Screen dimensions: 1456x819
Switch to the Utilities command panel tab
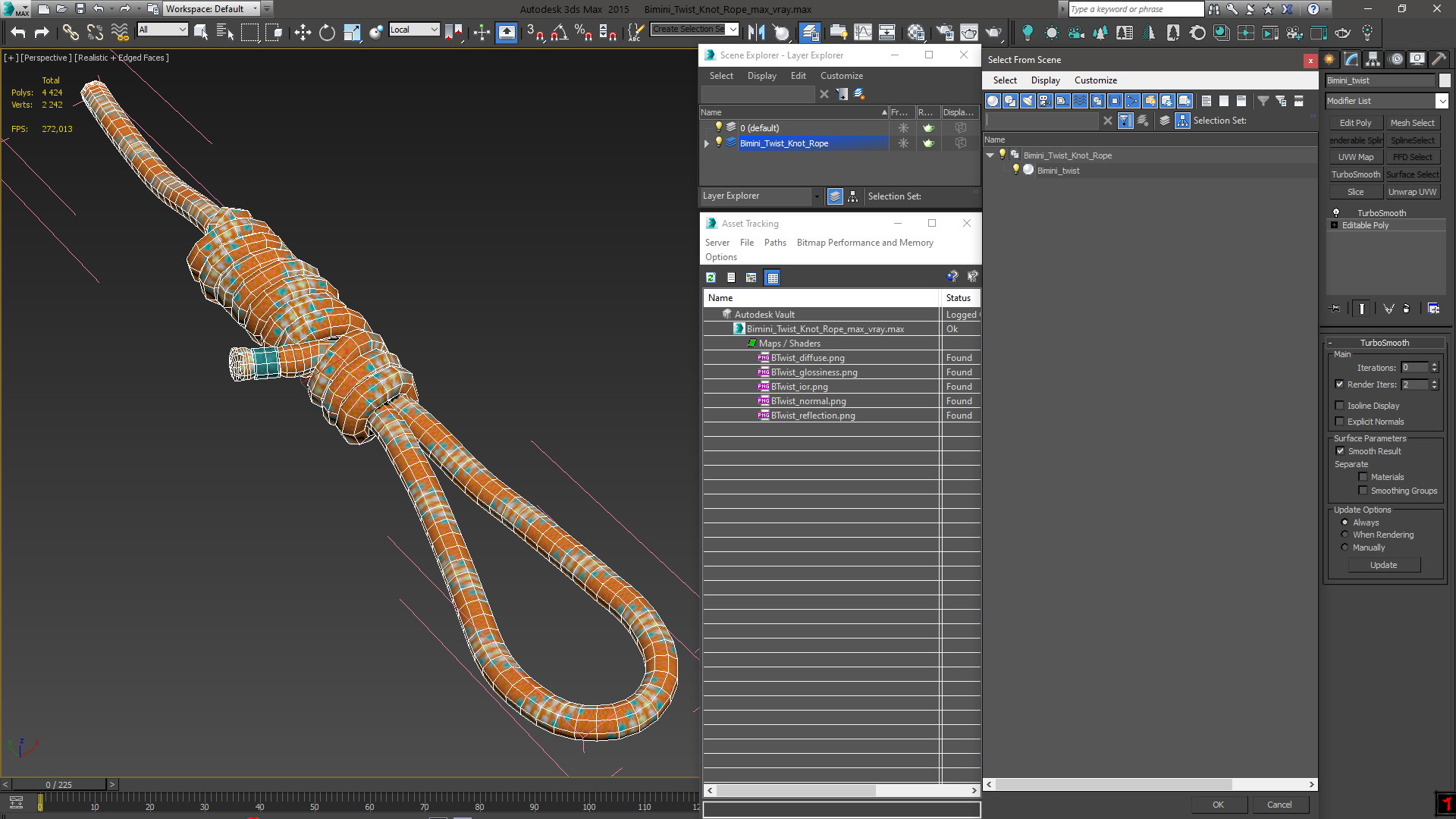click(x=1439, y=59)
